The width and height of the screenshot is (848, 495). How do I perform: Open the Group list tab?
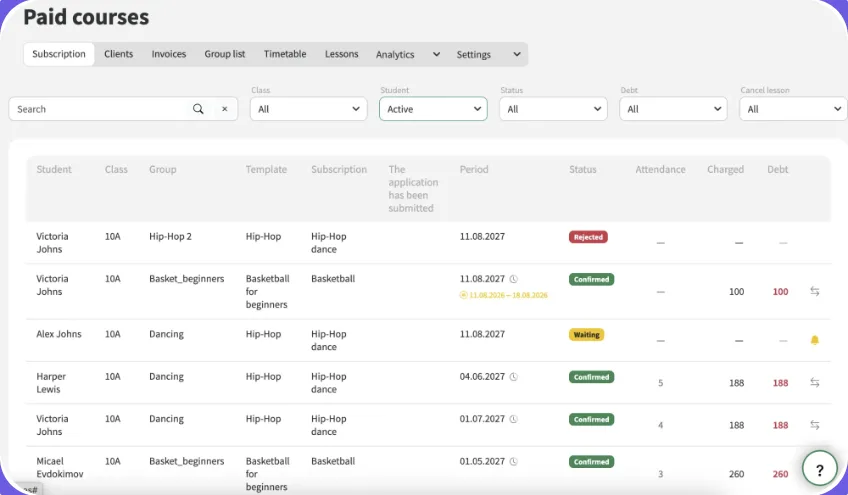pos(224,54)
